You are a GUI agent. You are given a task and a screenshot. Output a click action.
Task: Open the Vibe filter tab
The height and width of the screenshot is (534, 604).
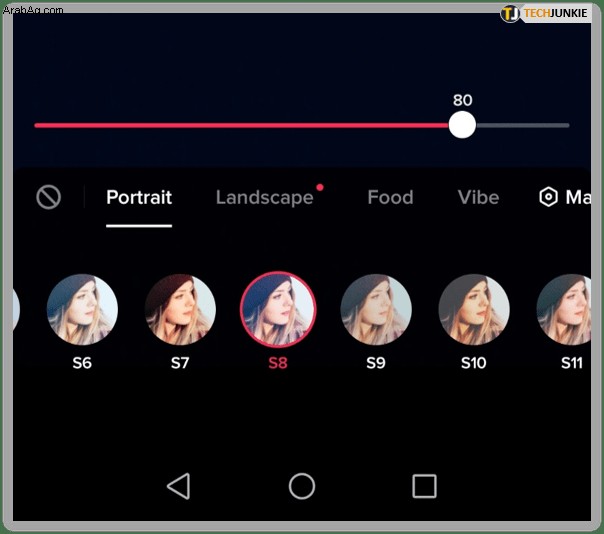tap(478, 197)
